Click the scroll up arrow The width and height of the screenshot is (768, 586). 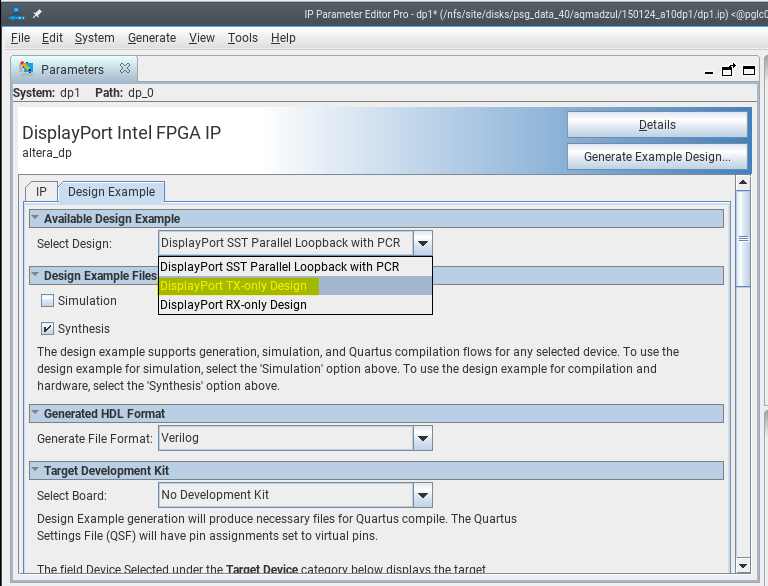pos(743,183)
